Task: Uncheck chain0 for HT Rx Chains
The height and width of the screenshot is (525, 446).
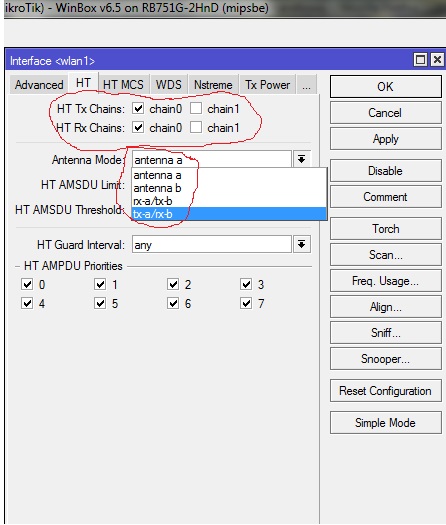Action: (138, 128)
